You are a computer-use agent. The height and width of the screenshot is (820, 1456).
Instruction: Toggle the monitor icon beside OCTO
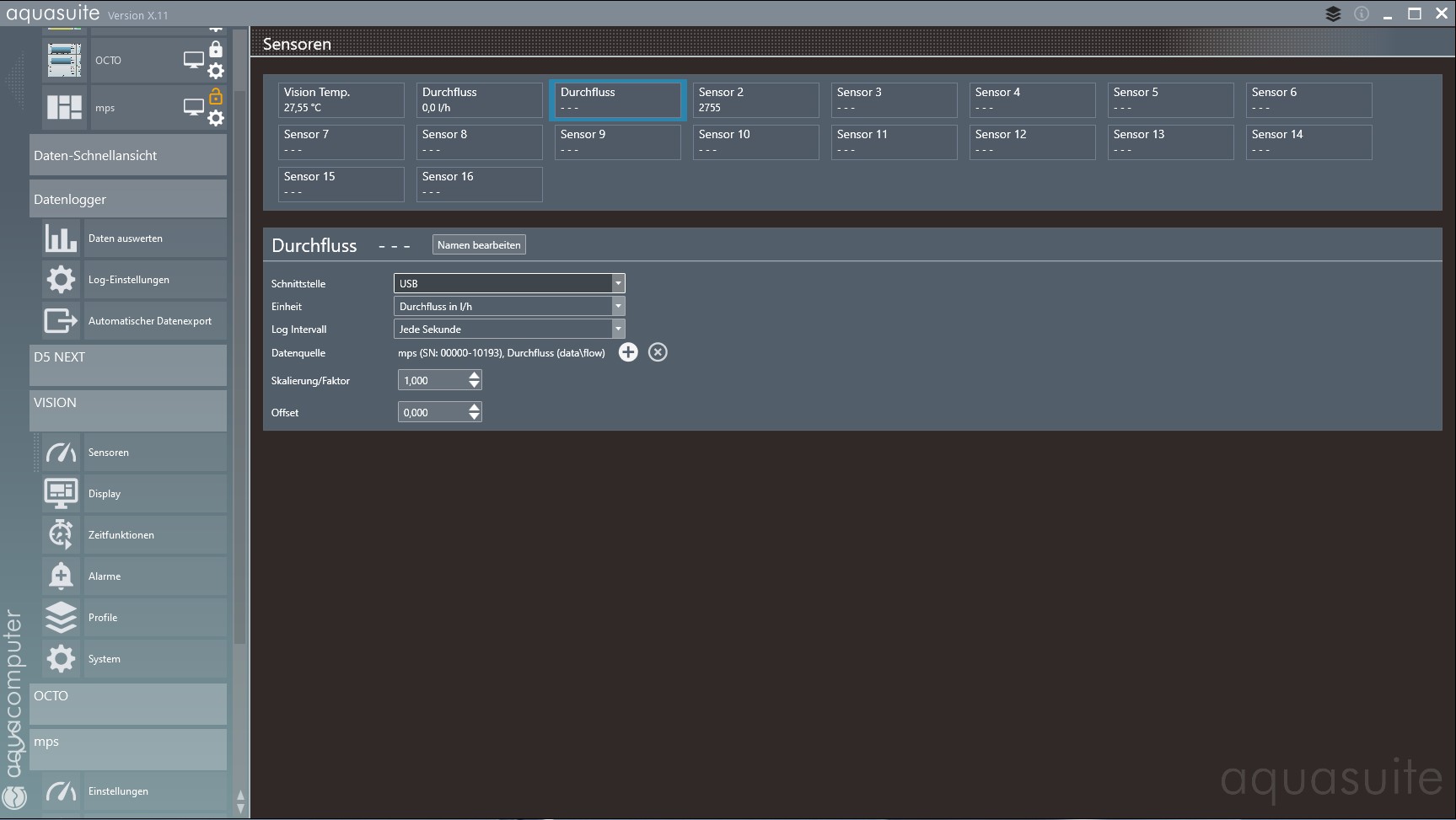coord(194,60)
